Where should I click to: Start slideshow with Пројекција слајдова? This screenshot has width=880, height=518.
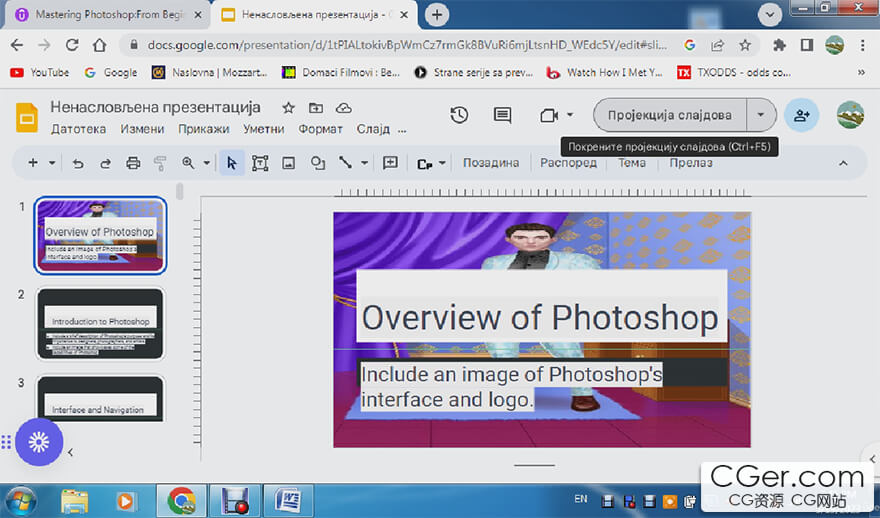[x=670, y=115]
